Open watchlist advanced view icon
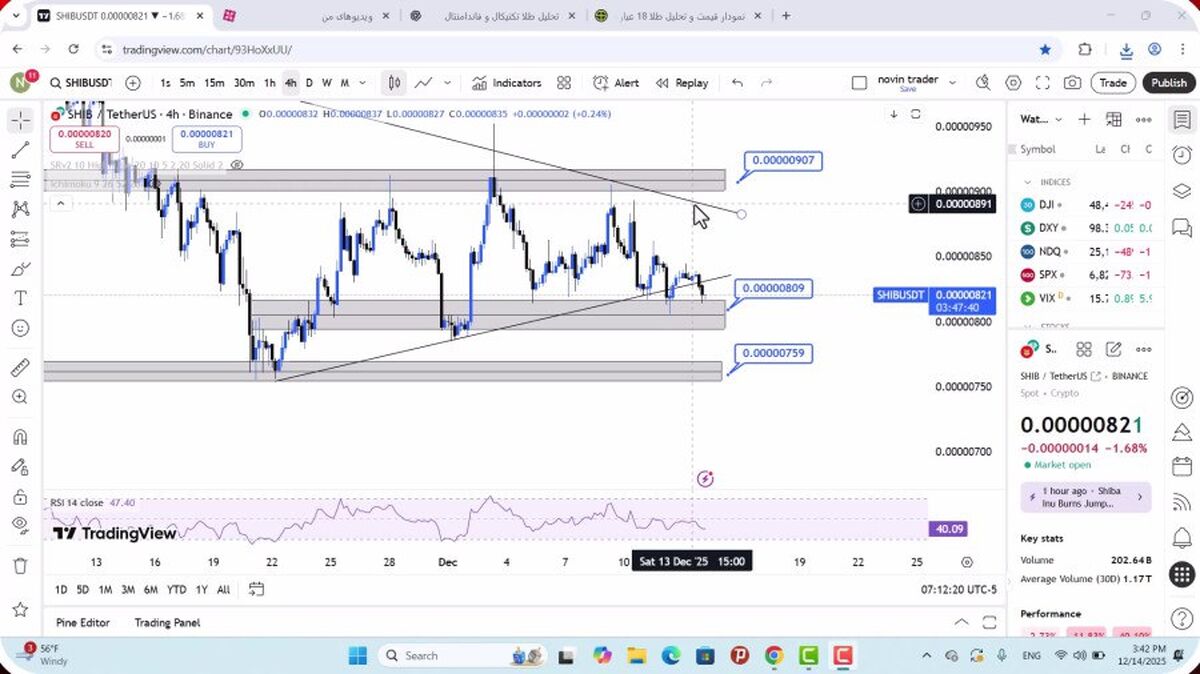Viewport: 1200px width, 674px height. [x=1114, y=119]
